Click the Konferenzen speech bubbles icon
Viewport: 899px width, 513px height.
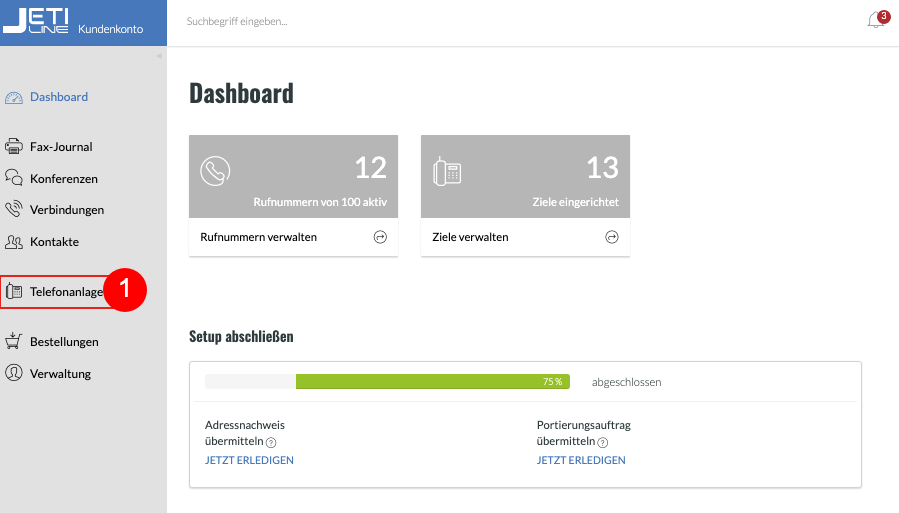14,178
